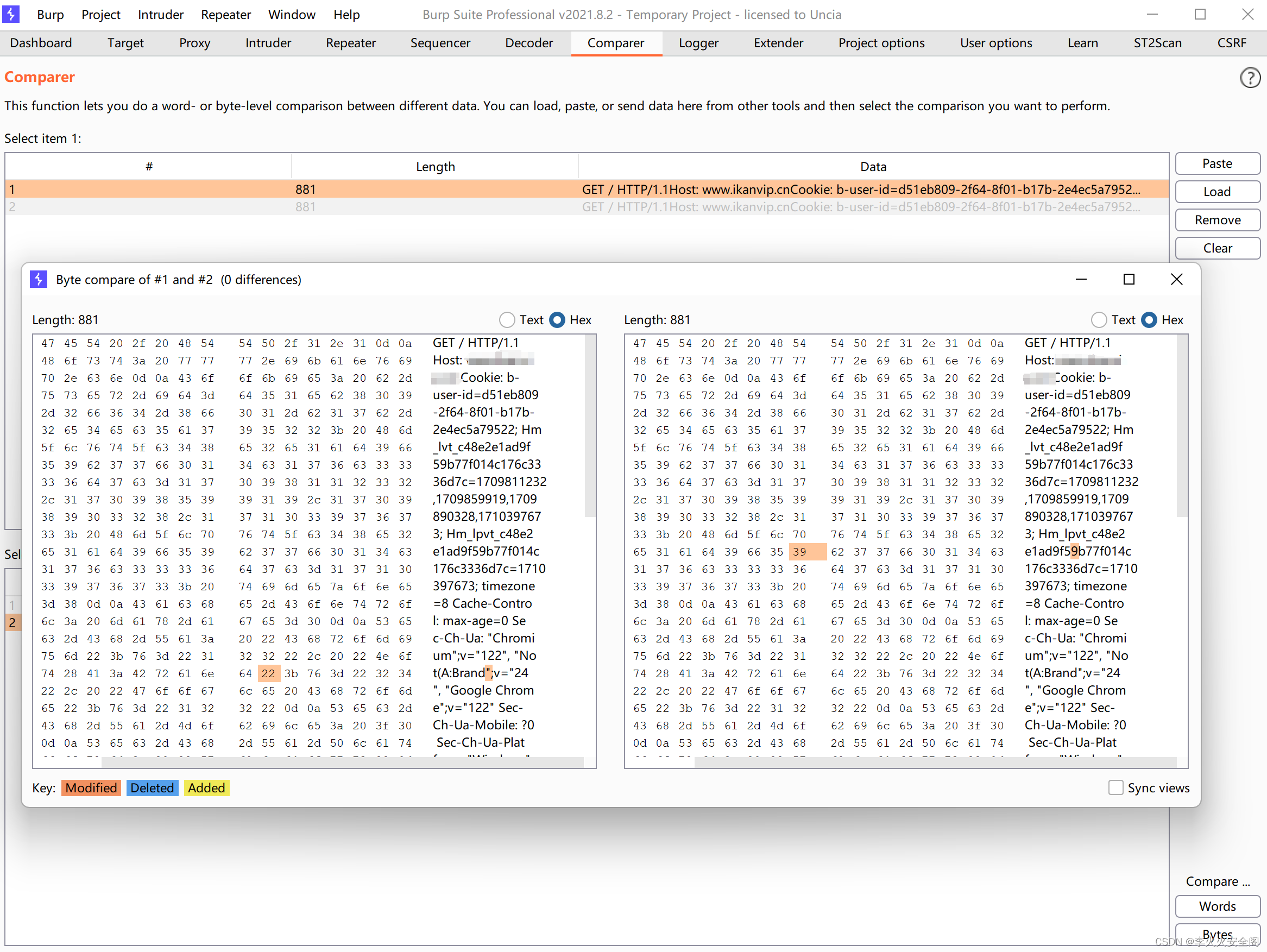1267x952 pixels.
Task: Switch to the ST2Scan tab
Action: click(x=1157, y=43)
